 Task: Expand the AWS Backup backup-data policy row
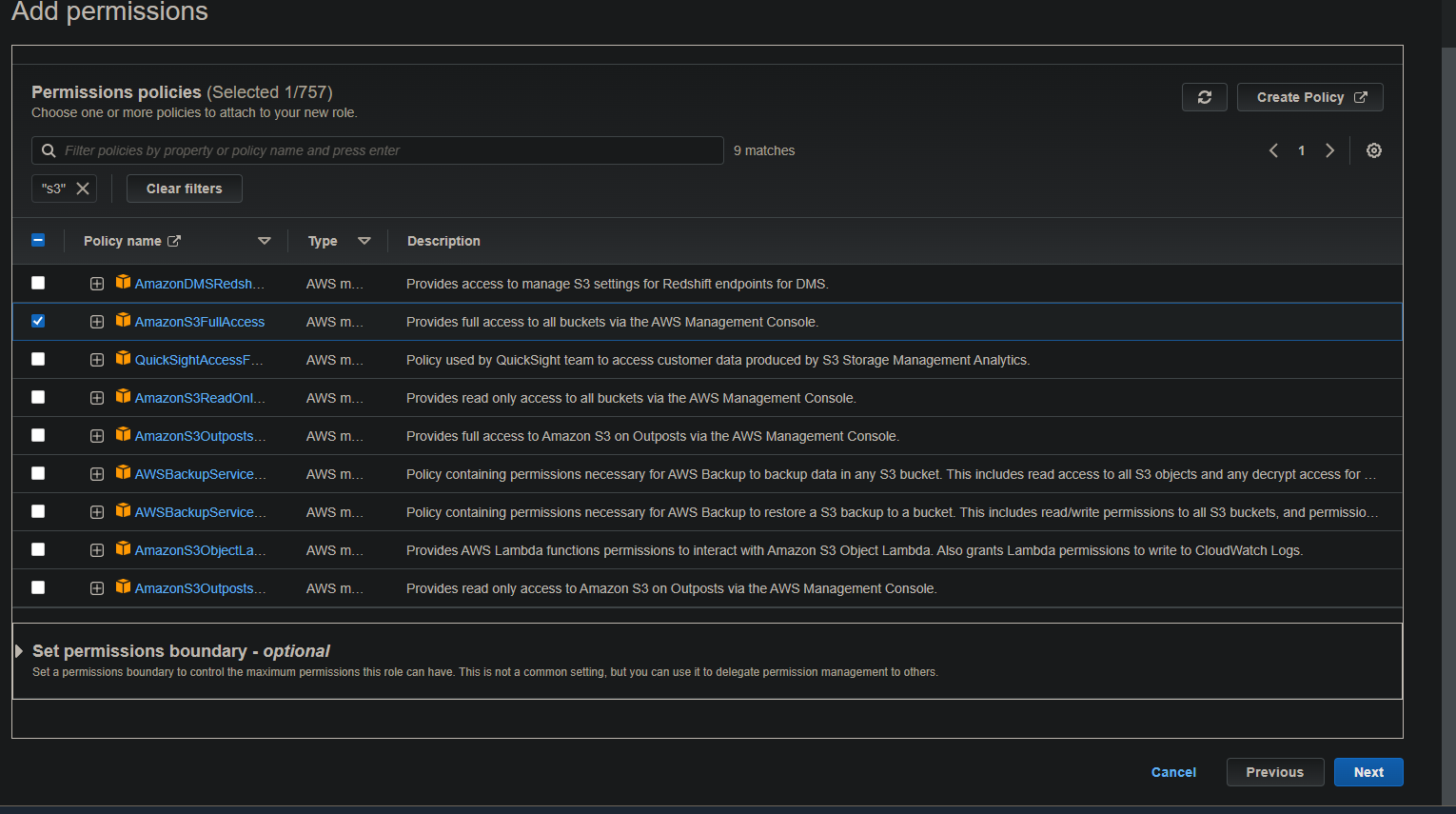(x=97, y=474)
